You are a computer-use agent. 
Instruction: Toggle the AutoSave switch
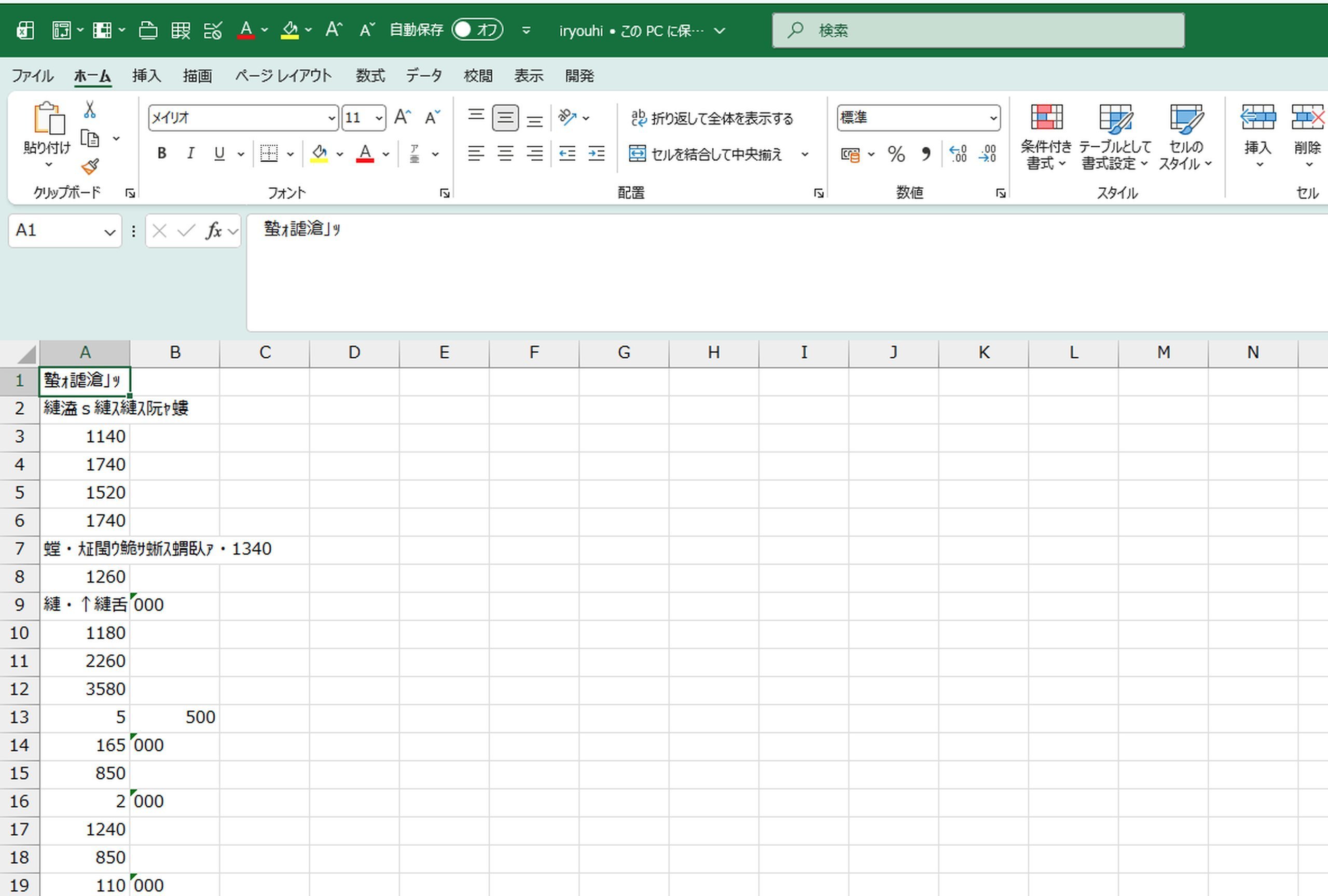(477, 30)
